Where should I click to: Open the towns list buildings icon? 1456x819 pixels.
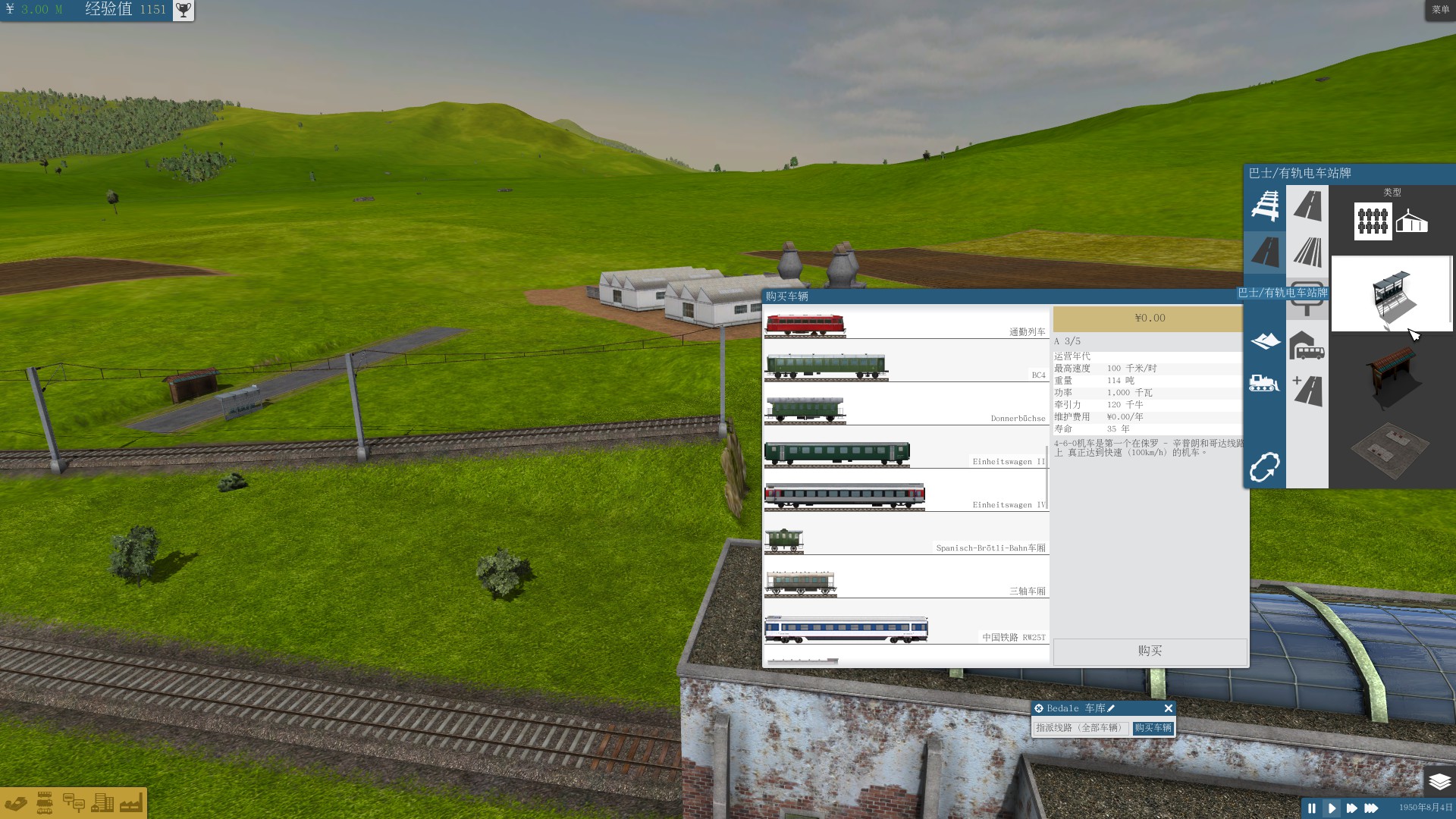[102, 803]
